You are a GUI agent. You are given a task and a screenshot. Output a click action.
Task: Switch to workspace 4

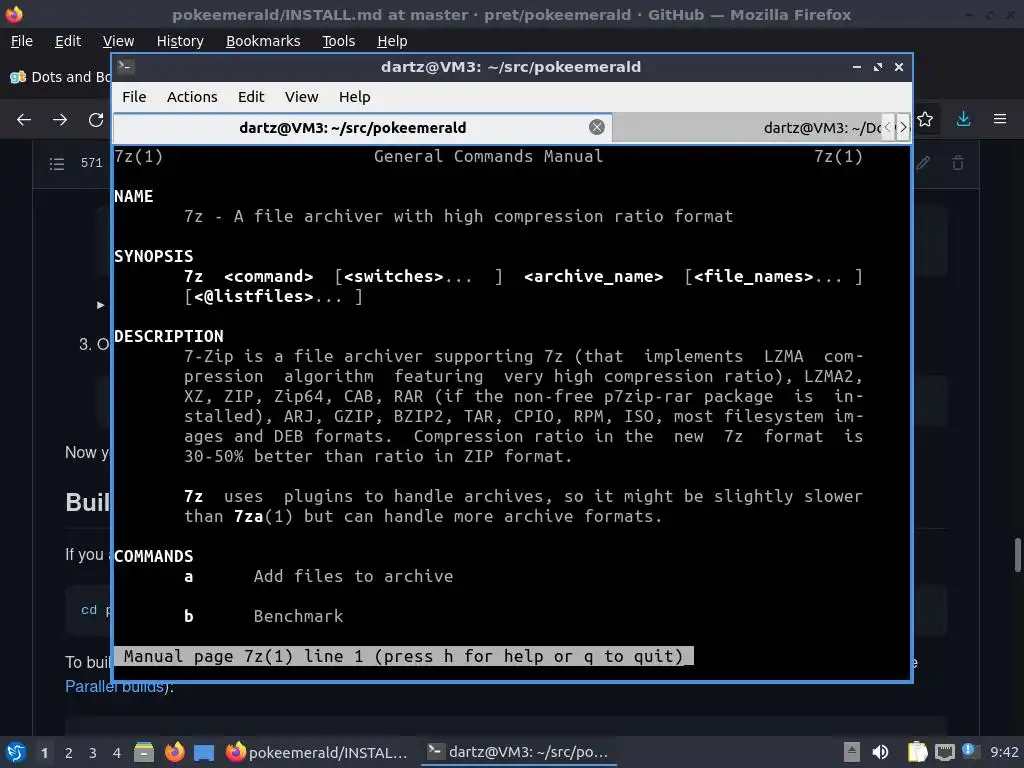coord(116,753)
